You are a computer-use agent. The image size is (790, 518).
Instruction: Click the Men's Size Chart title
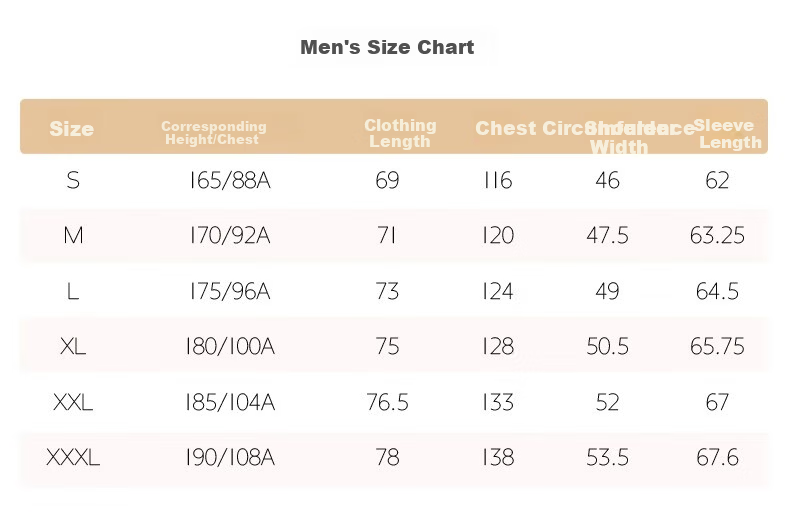point(387,47)
